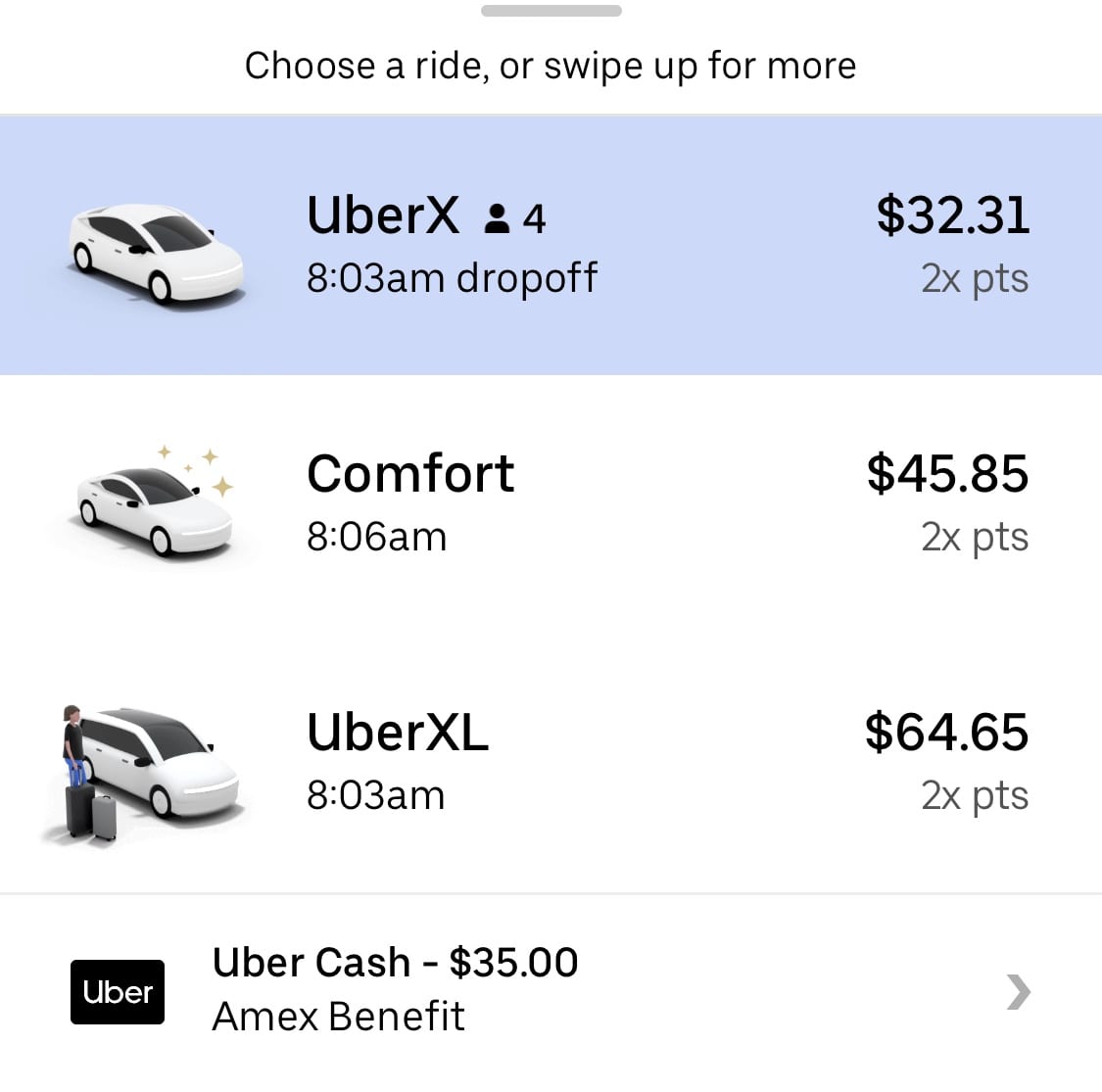Tap the Amex Benefit label
1102x1092 pixels.
(x=338, y=1017)
